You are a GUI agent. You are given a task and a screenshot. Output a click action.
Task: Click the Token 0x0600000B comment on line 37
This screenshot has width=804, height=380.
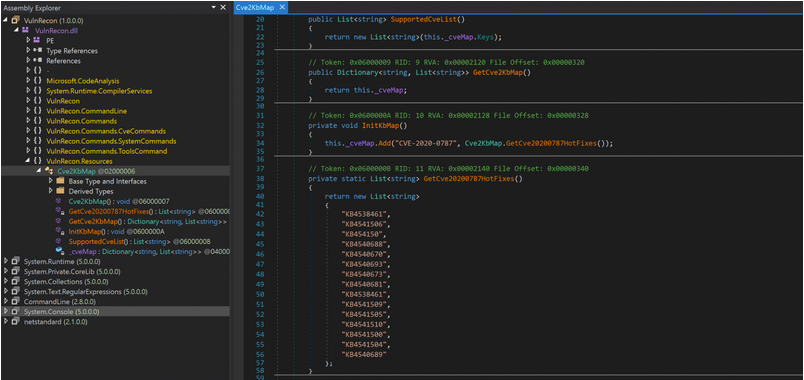pyautogui.click(x=448, y=168)
